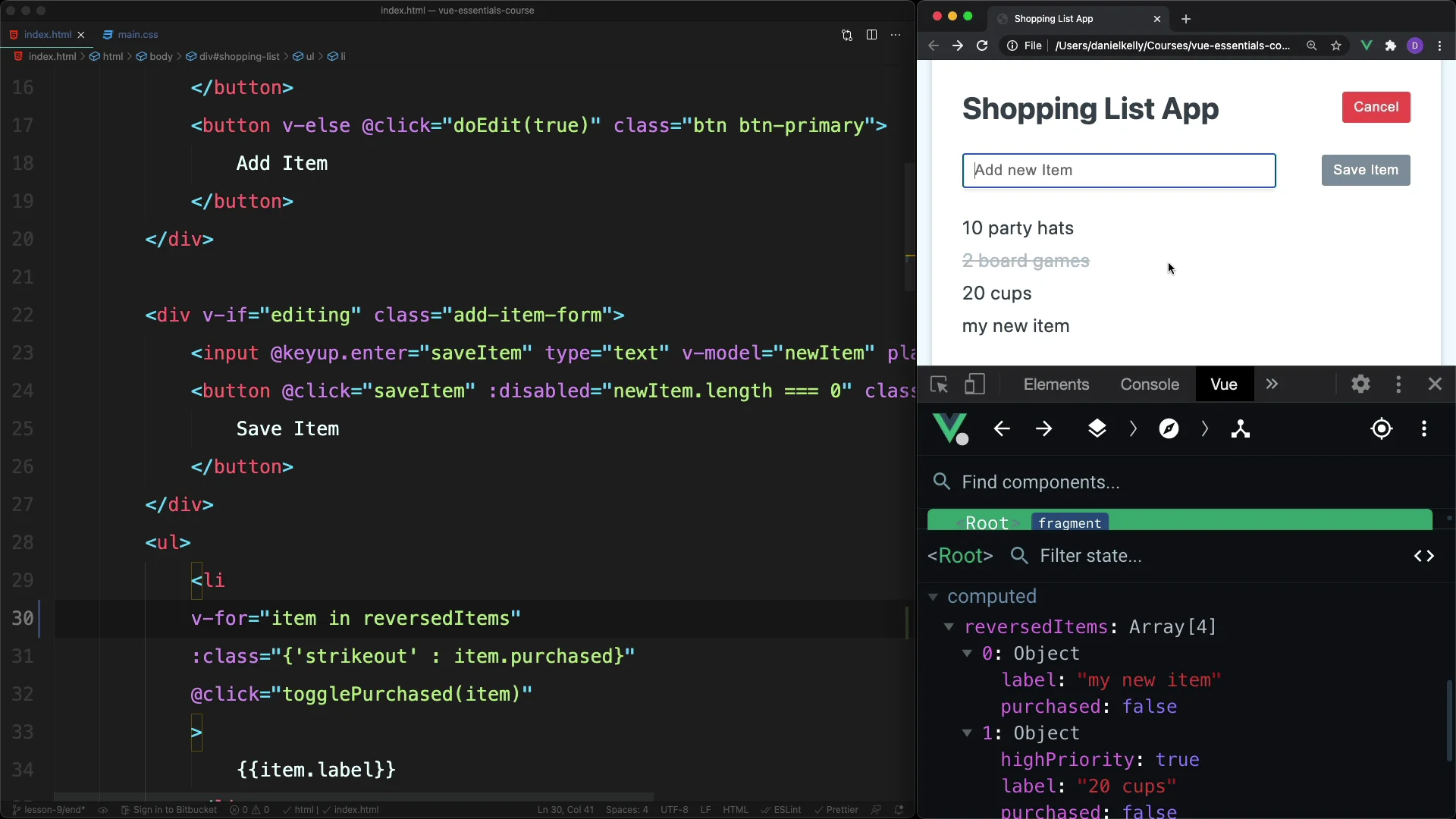
Task: Collapse the computed section
Action: click(933, 597)
